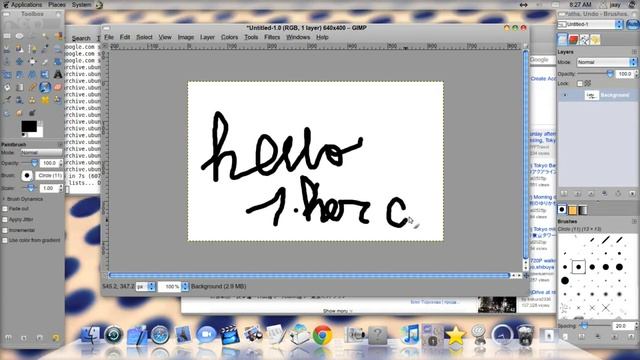Enable the Fade out checkbox
This screenshot has height=360, width=640.
pos(5,209)
